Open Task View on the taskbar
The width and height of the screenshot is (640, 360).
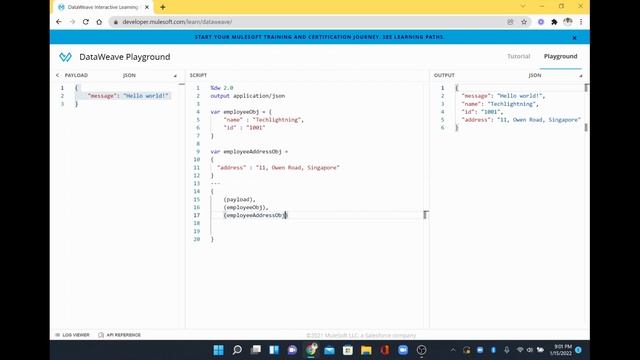click(256, 350)
